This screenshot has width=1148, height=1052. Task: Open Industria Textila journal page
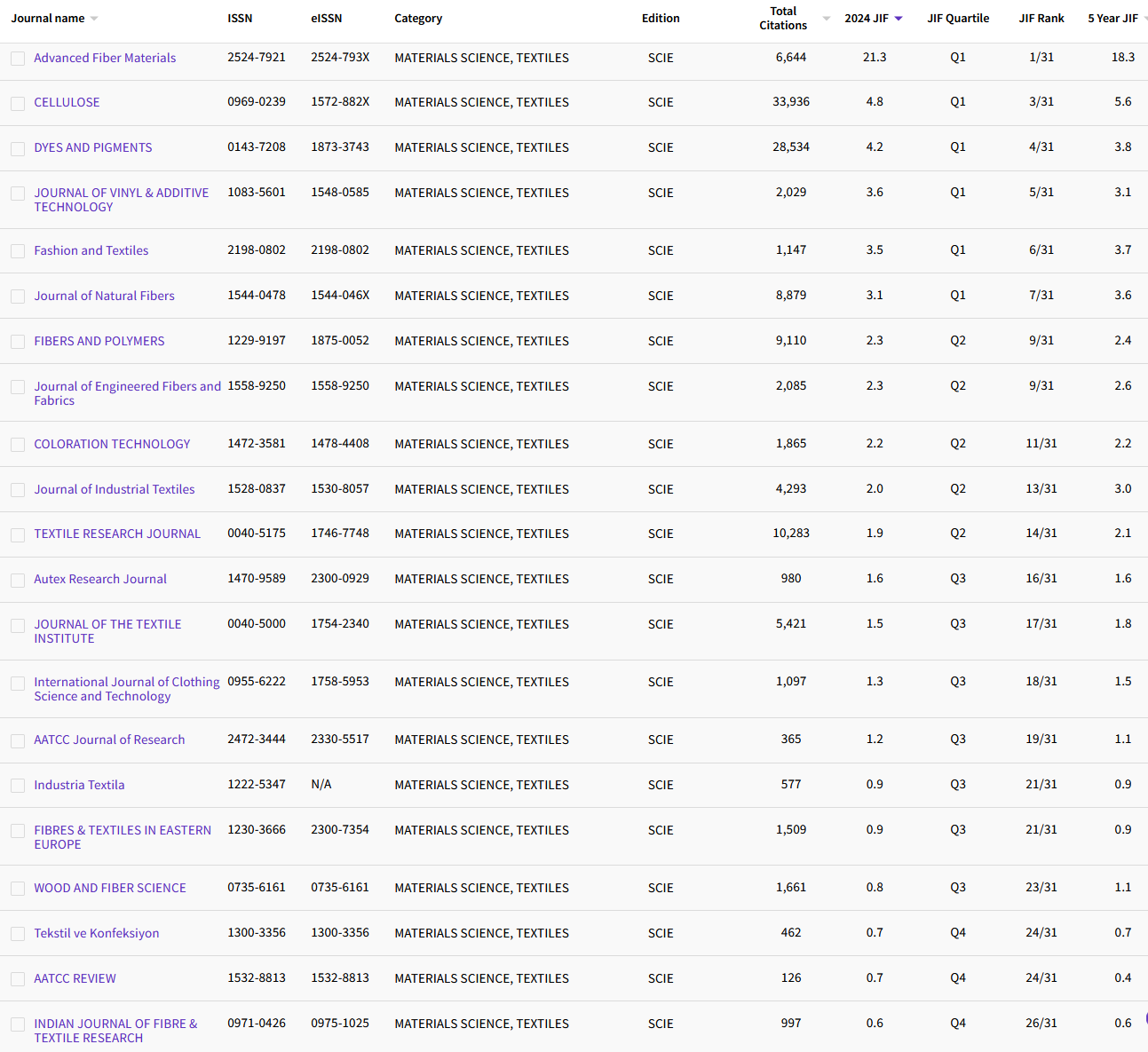click(79, 785)
